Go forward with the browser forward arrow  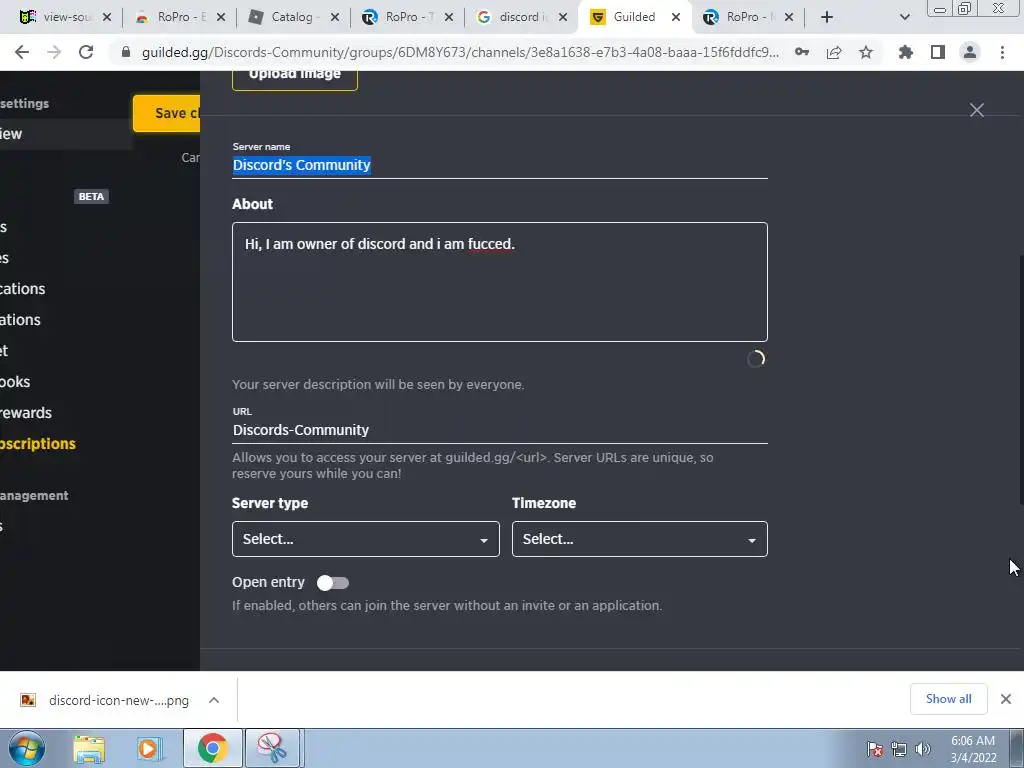point(54,52)
